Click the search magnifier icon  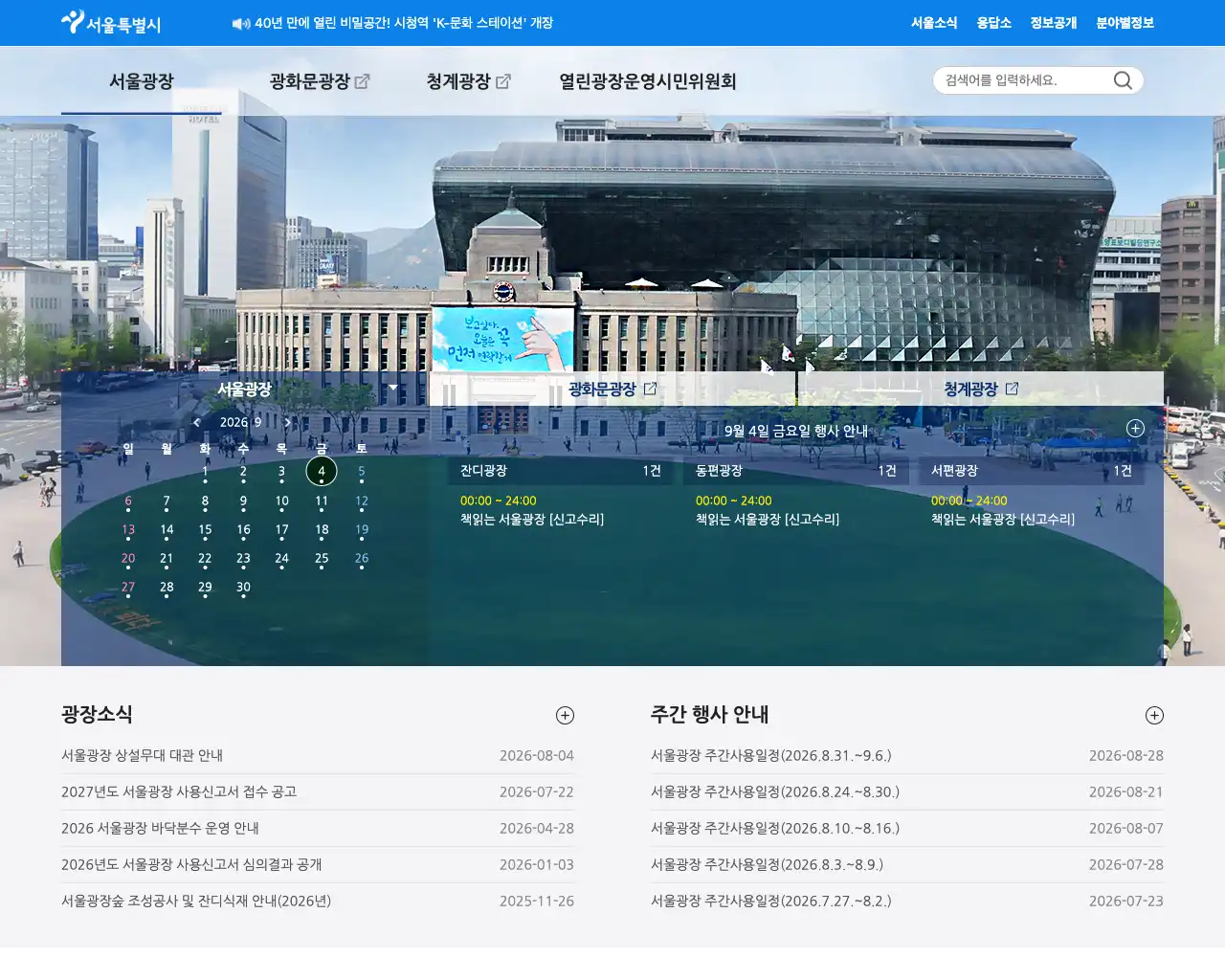[1123, 80]
